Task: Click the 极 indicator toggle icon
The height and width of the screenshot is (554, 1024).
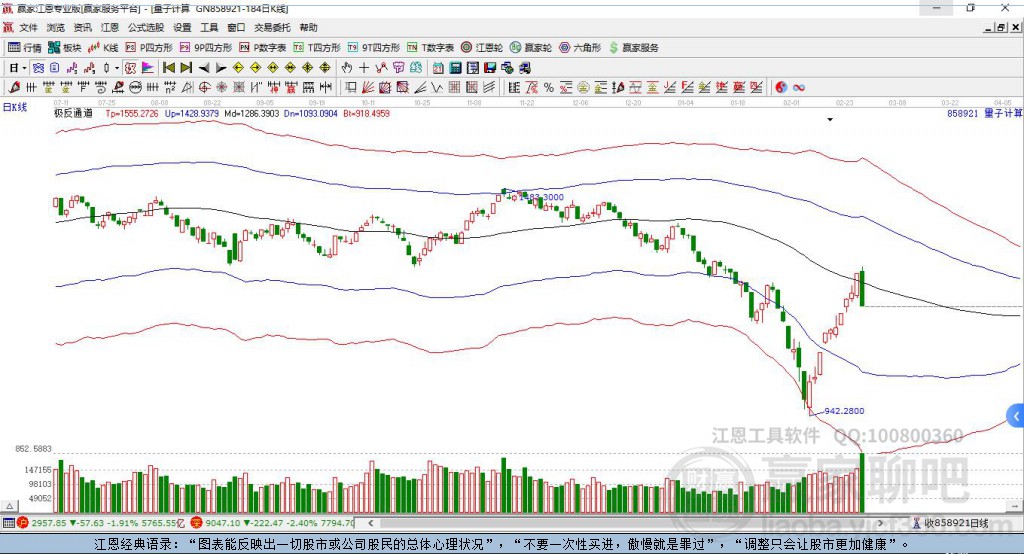Action: [131, 67]
